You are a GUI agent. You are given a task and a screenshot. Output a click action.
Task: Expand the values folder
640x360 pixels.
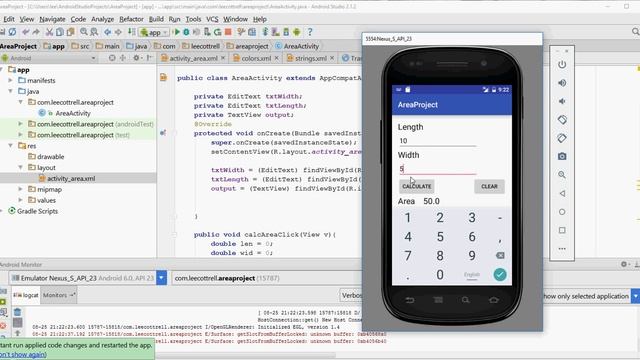[x=20, y=200]
